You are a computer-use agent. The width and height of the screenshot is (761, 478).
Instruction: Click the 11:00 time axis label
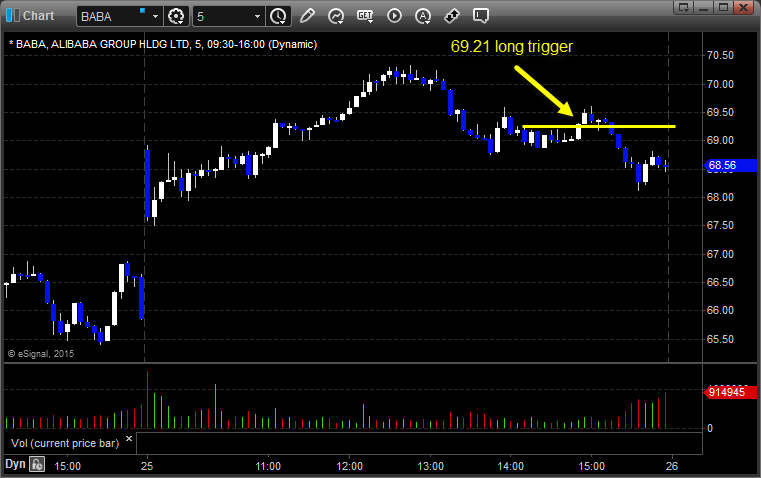click(268, 466)
